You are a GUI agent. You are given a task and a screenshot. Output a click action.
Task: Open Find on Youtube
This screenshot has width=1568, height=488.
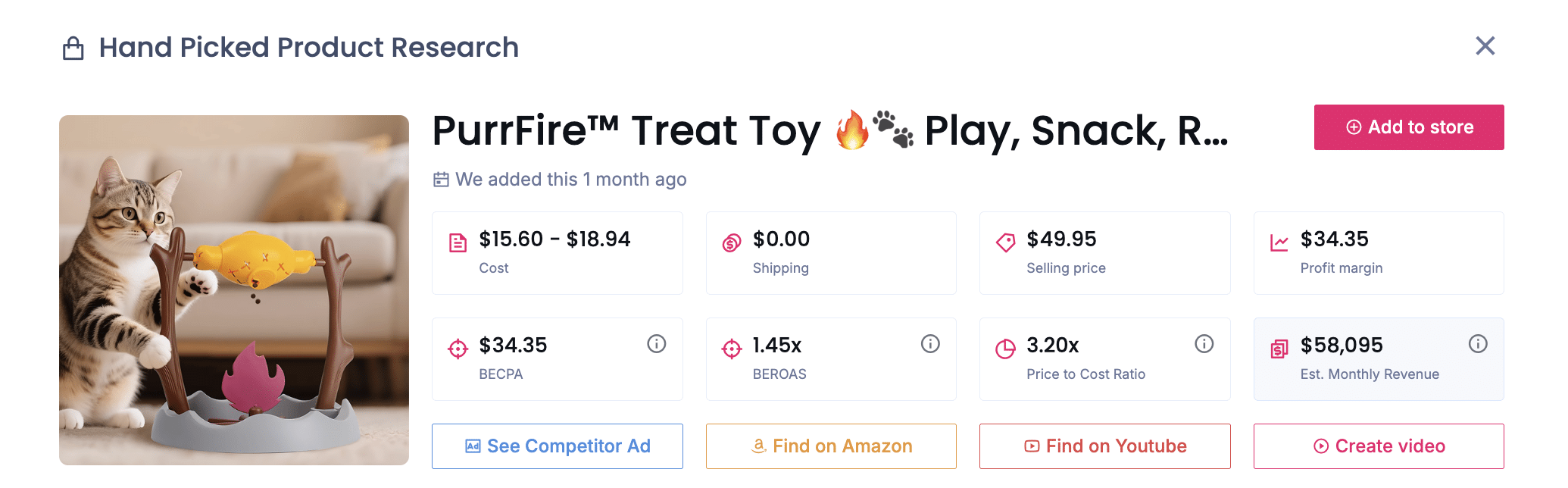click(1104, 446)
